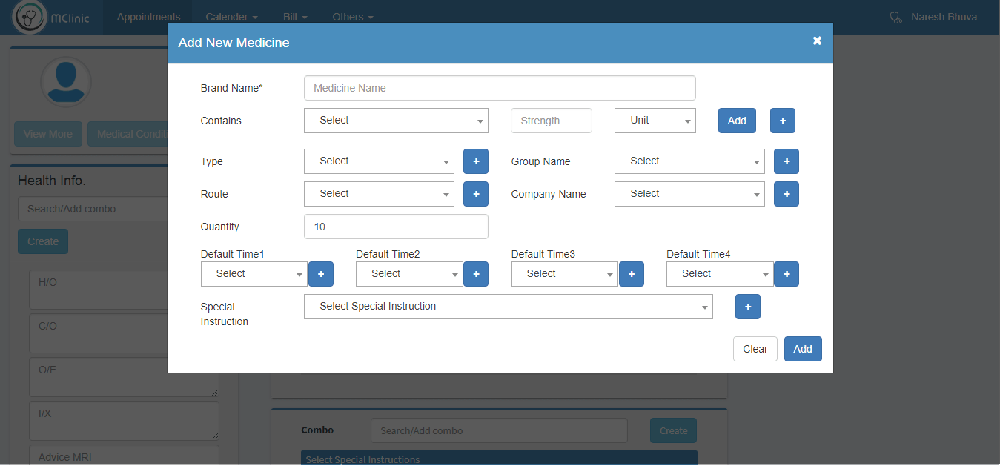Click the plus button beside Contains Add

point(782,121)
